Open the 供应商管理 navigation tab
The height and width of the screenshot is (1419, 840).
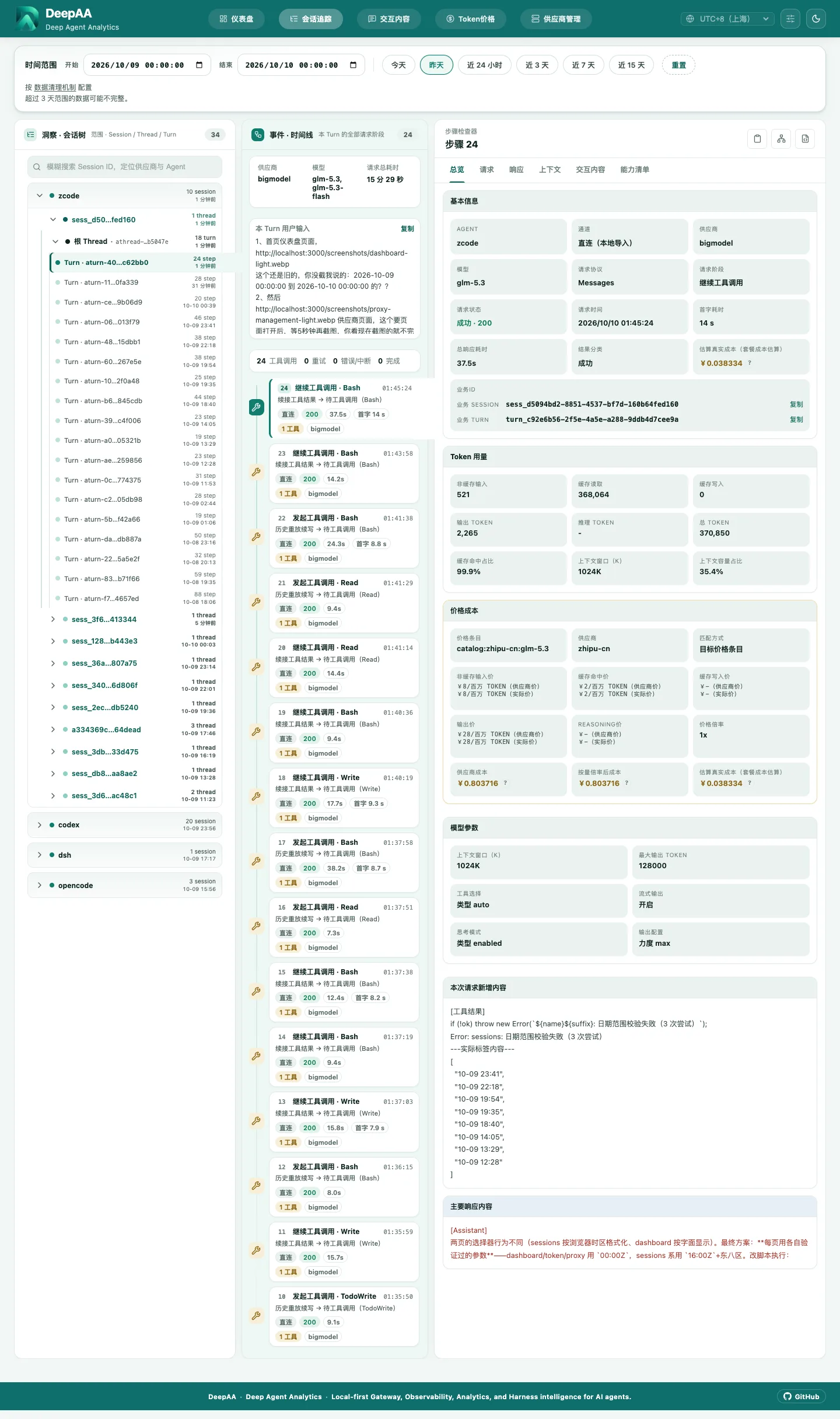point(556,19)
